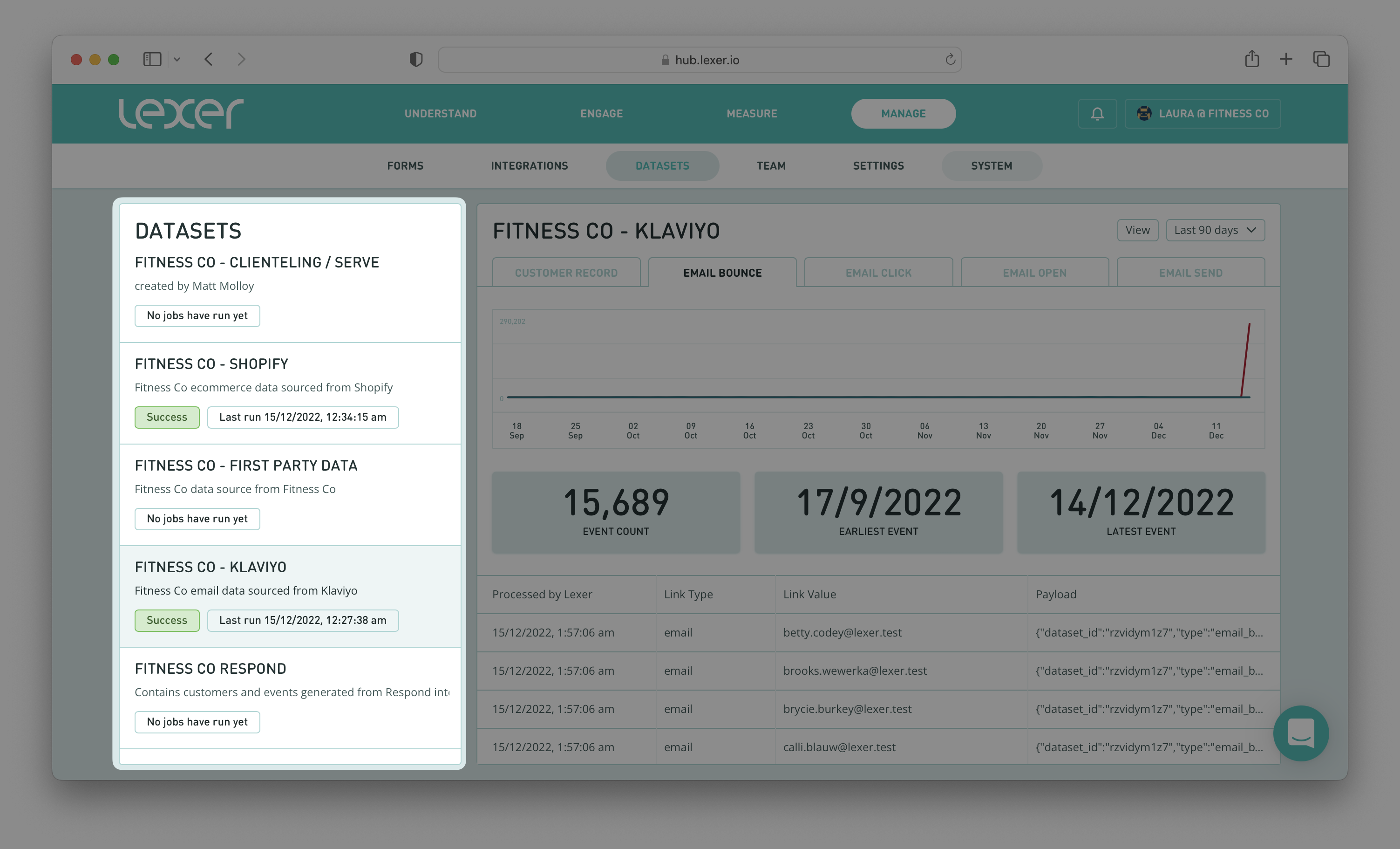
Task: Open the System tab
Action: pos(992,166)
